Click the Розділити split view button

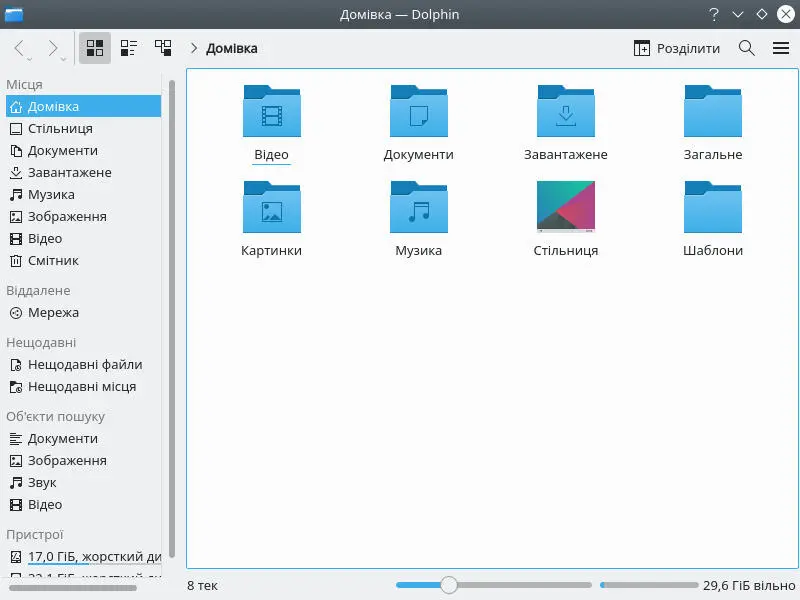pyautogui.click(x=677, y=48)
